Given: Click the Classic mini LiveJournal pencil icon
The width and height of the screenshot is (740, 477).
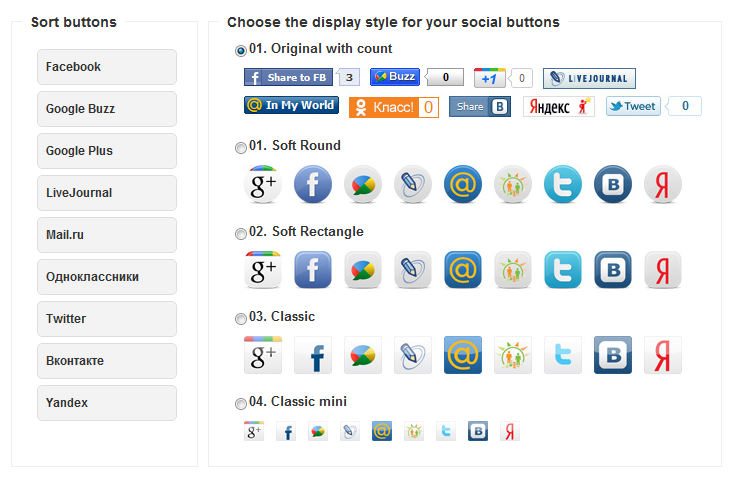Looking at the screenshot, I should coord(350,431).
